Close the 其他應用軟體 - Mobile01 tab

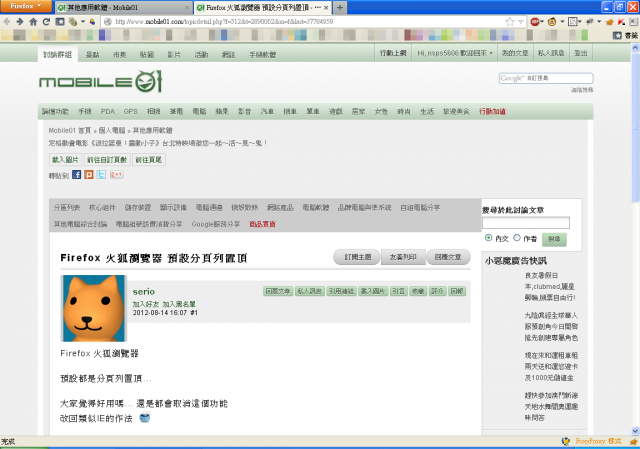(187, 7)
